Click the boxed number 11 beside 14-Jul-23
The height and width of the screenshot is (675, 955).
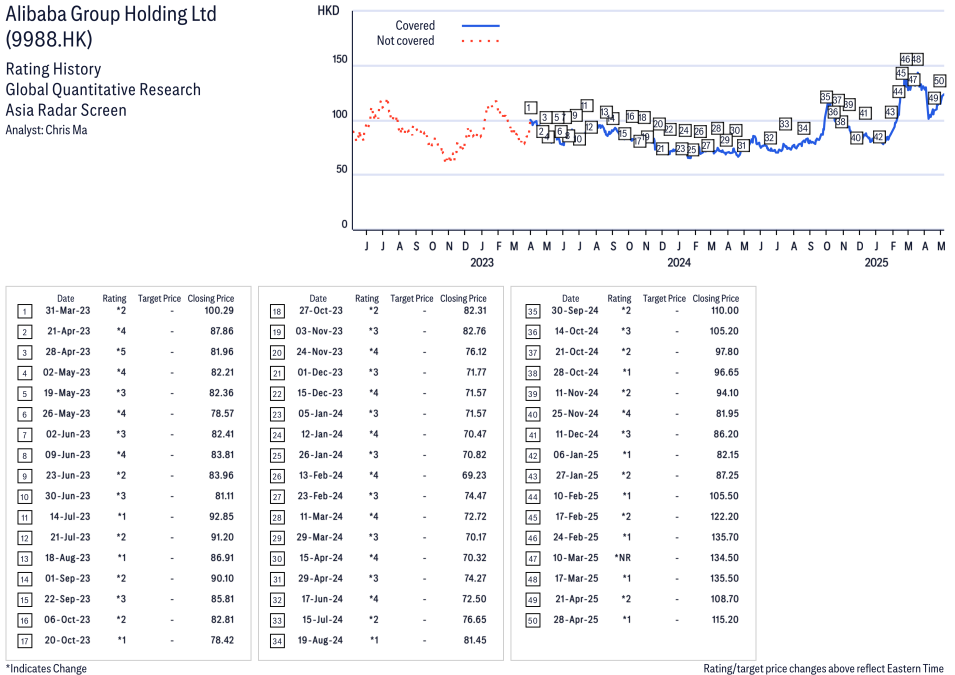coord(24,517)
